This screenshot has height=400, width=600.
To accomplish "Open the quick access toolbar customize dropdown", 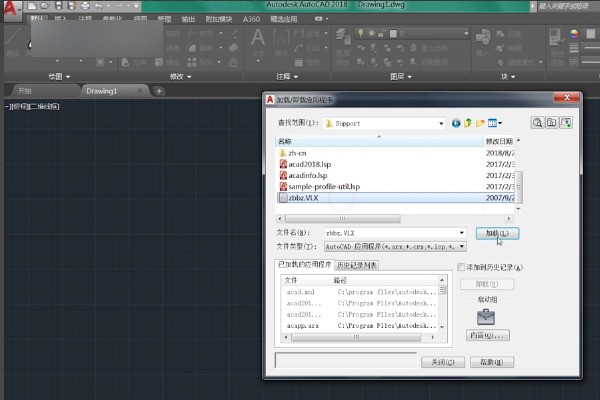I will point(137,6).
